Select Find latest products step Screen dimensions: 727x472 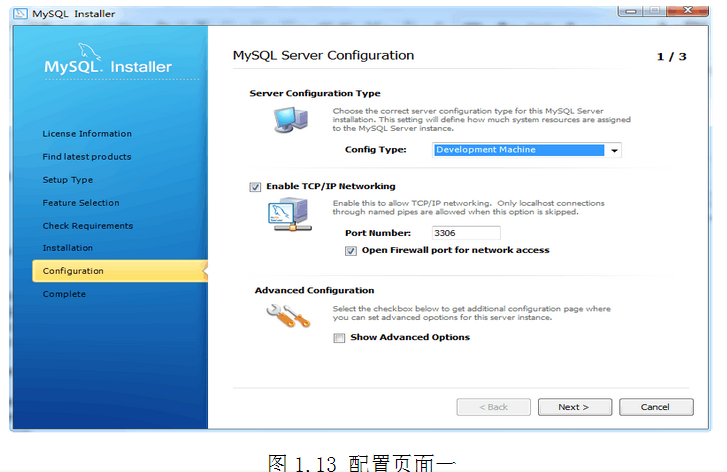point(87,157)
